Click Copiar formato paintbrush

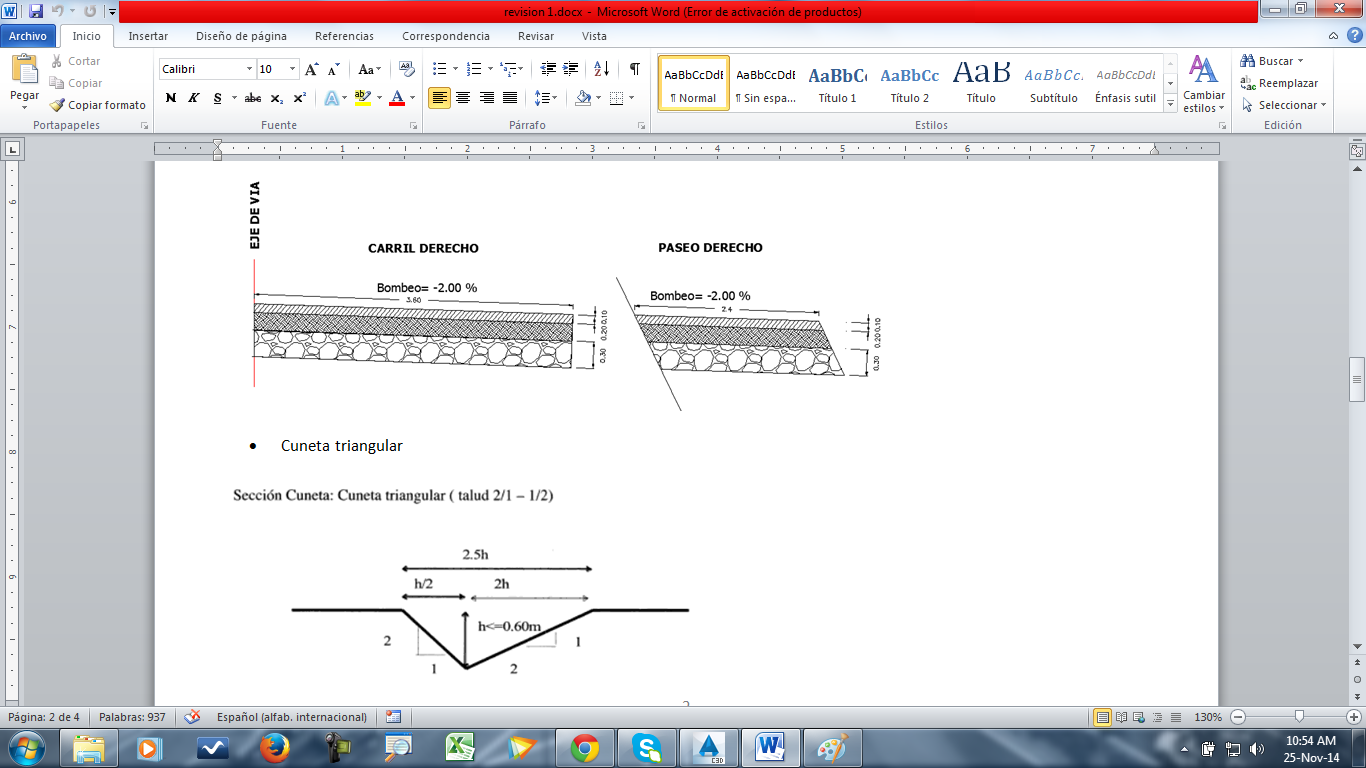[98, 105]
